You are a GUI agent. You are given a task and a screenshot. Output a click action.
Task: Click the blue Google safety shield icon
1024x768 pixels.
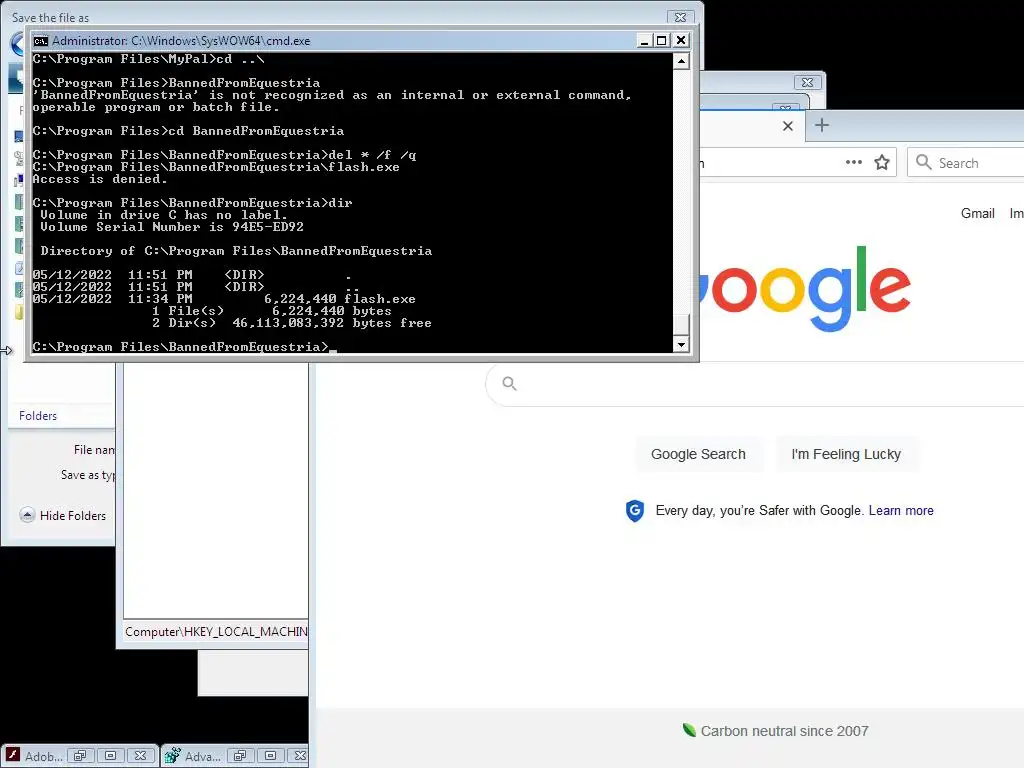[635, 511]
